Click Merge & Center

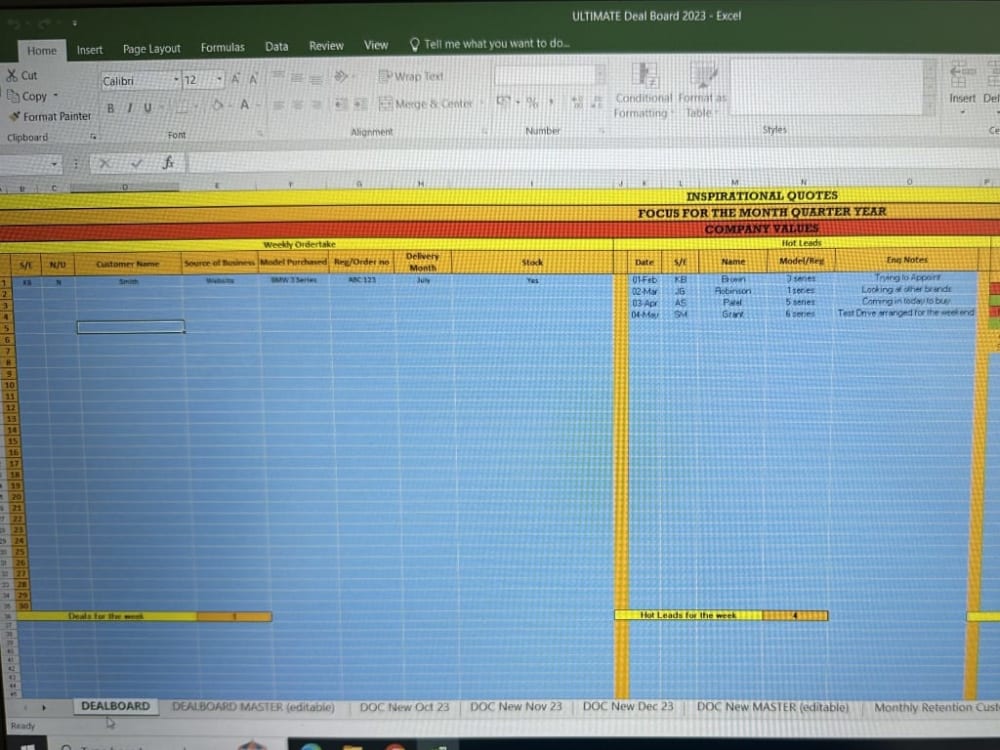click(426, 103)
